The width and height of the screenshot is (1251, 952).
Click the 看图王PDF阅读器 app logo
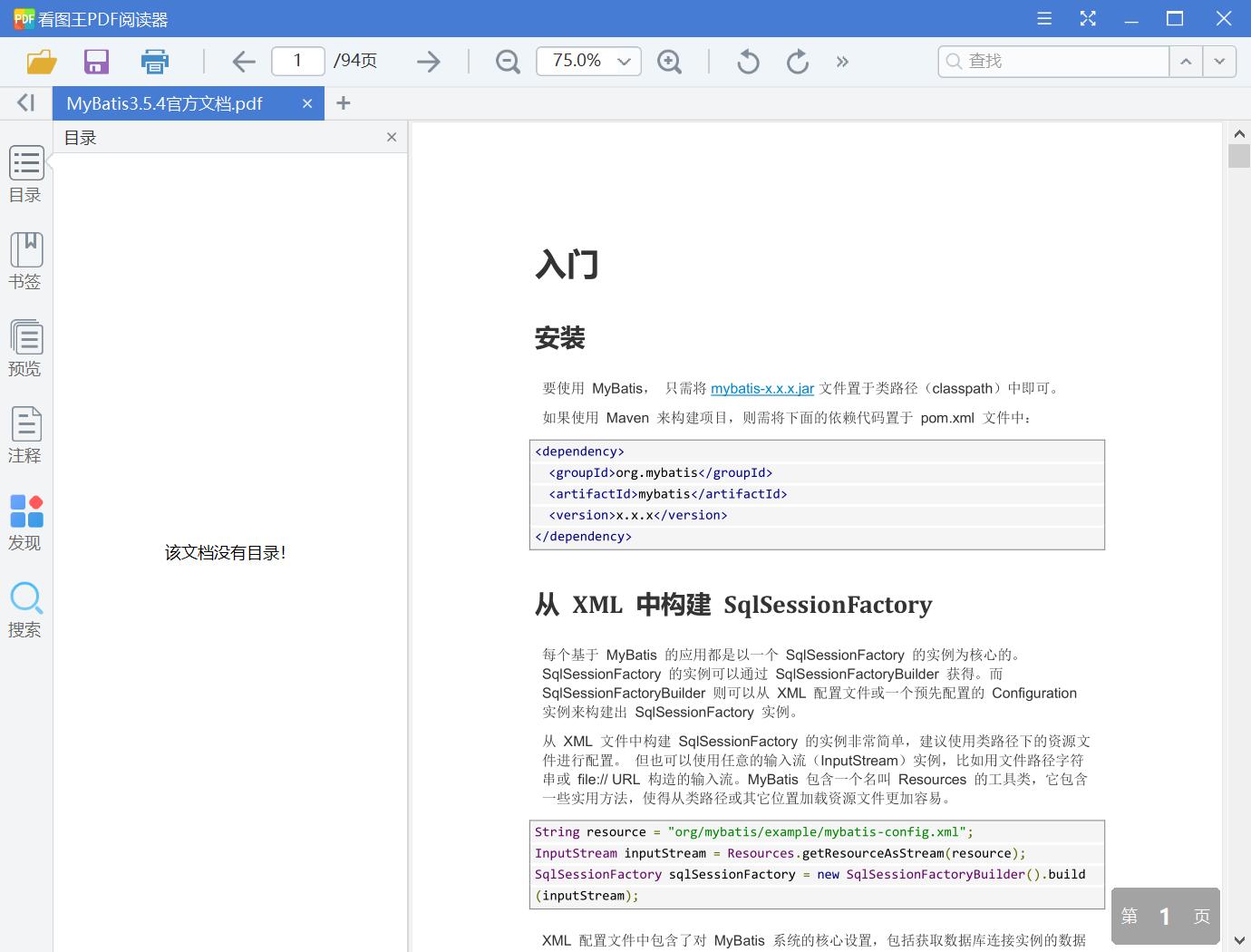point(24,18)
